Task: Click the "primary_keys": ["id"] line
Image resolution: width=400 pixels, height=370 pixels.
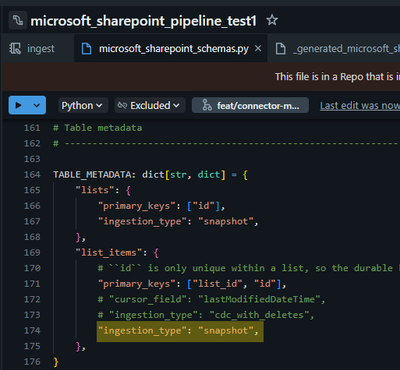Action: [x=161, y=206]
